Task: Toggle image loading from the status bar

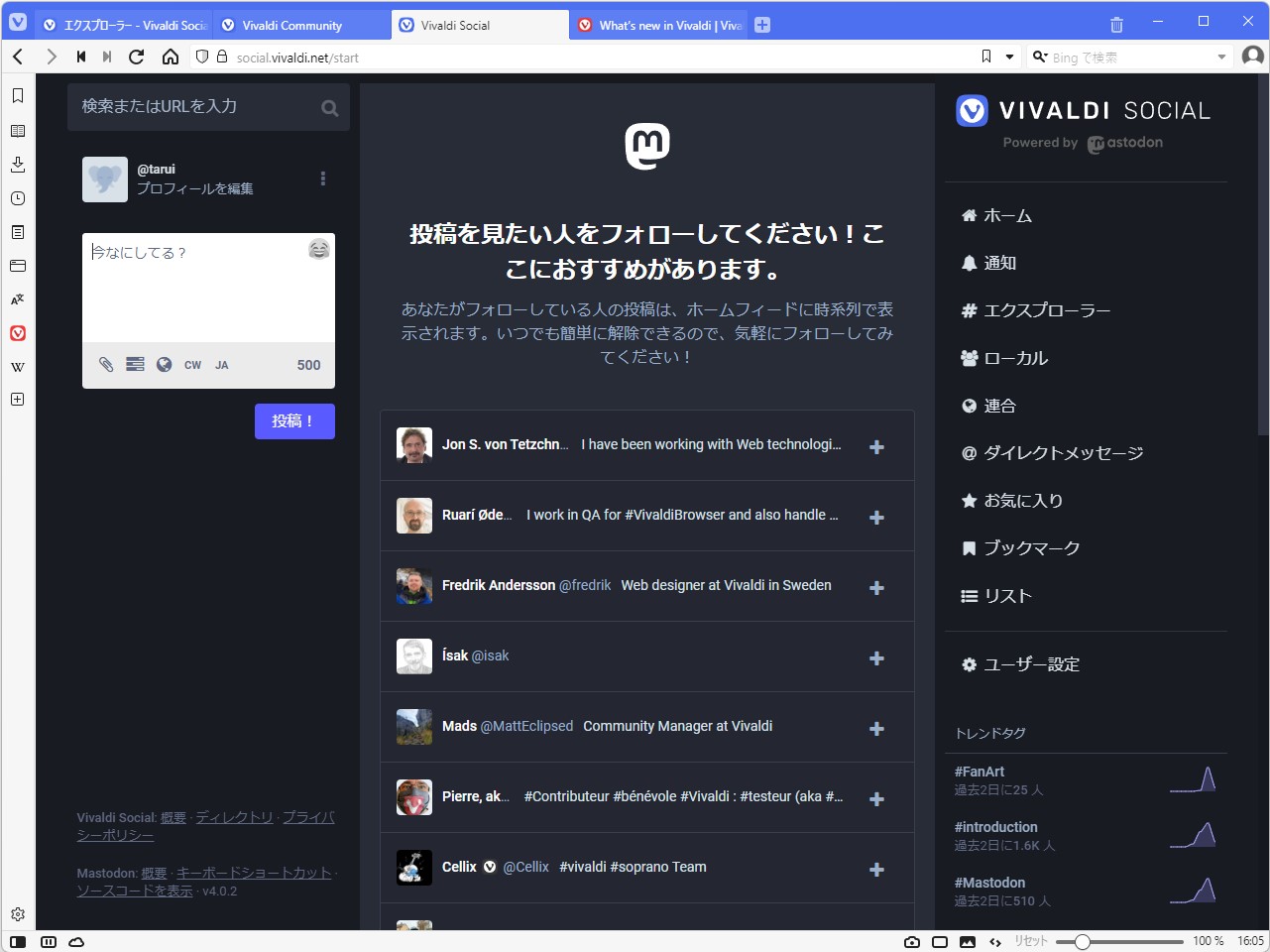Action: point(968,941)
